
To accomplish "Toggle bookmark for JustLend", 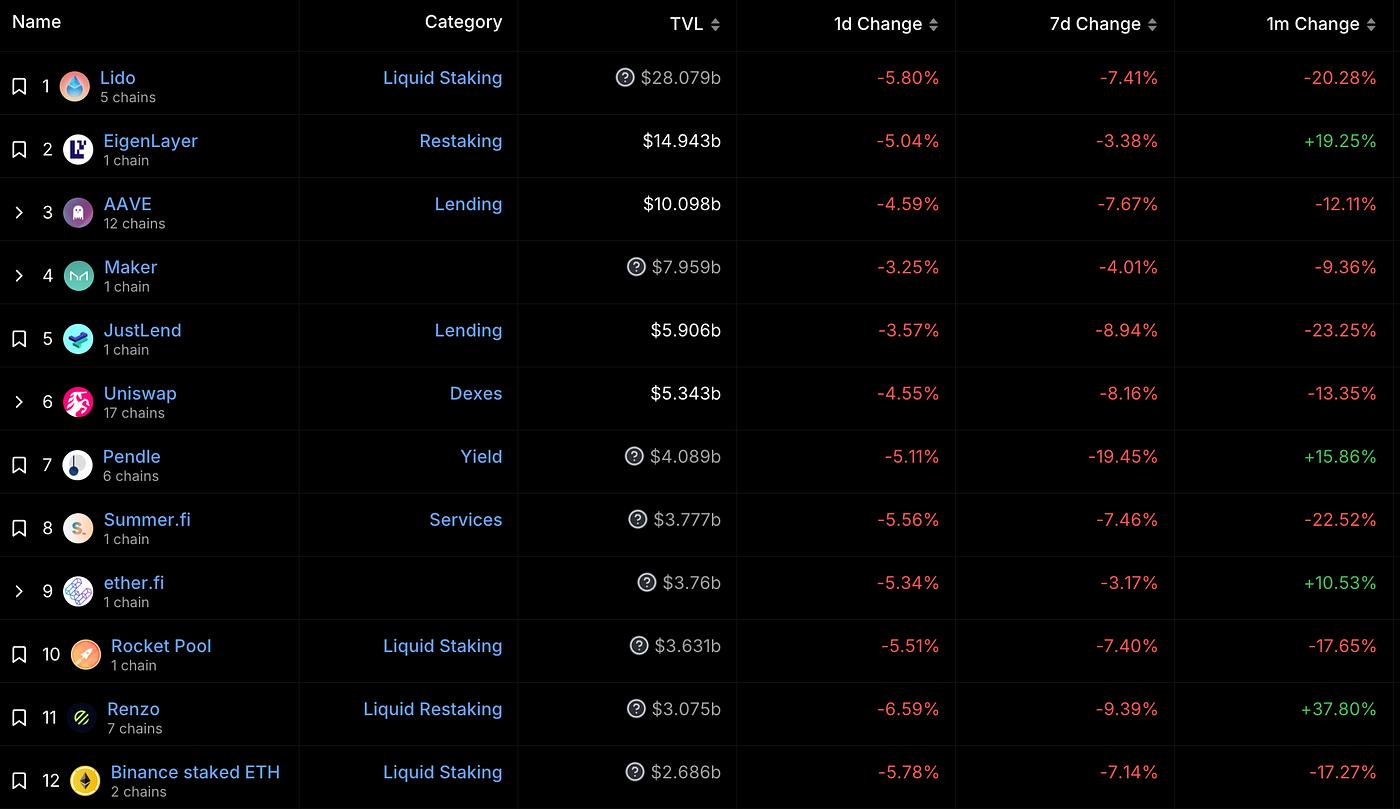I will coord(19,339).
